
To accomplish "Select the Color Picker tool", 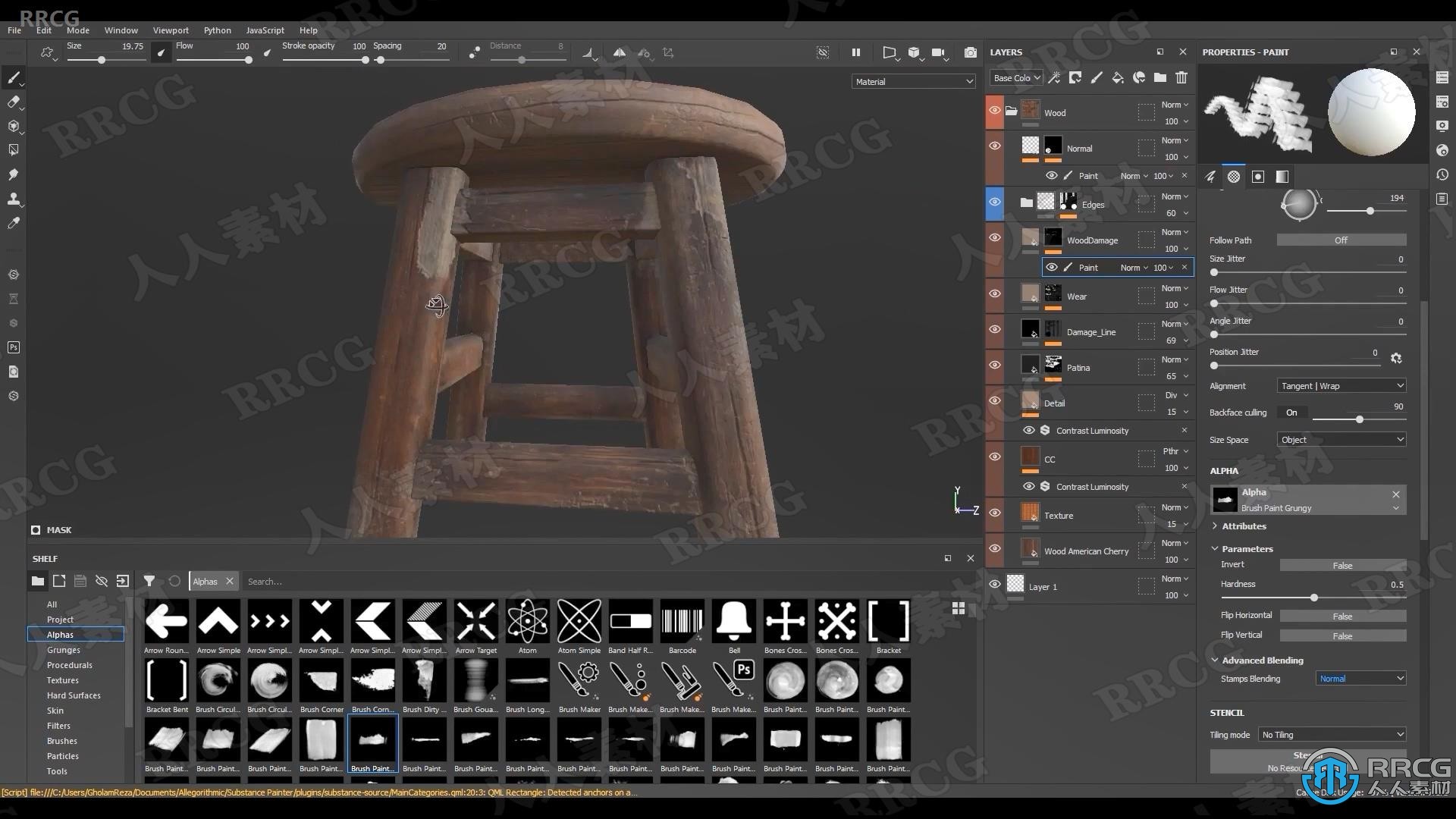I will pyautogui.click(x=14, y=224).
